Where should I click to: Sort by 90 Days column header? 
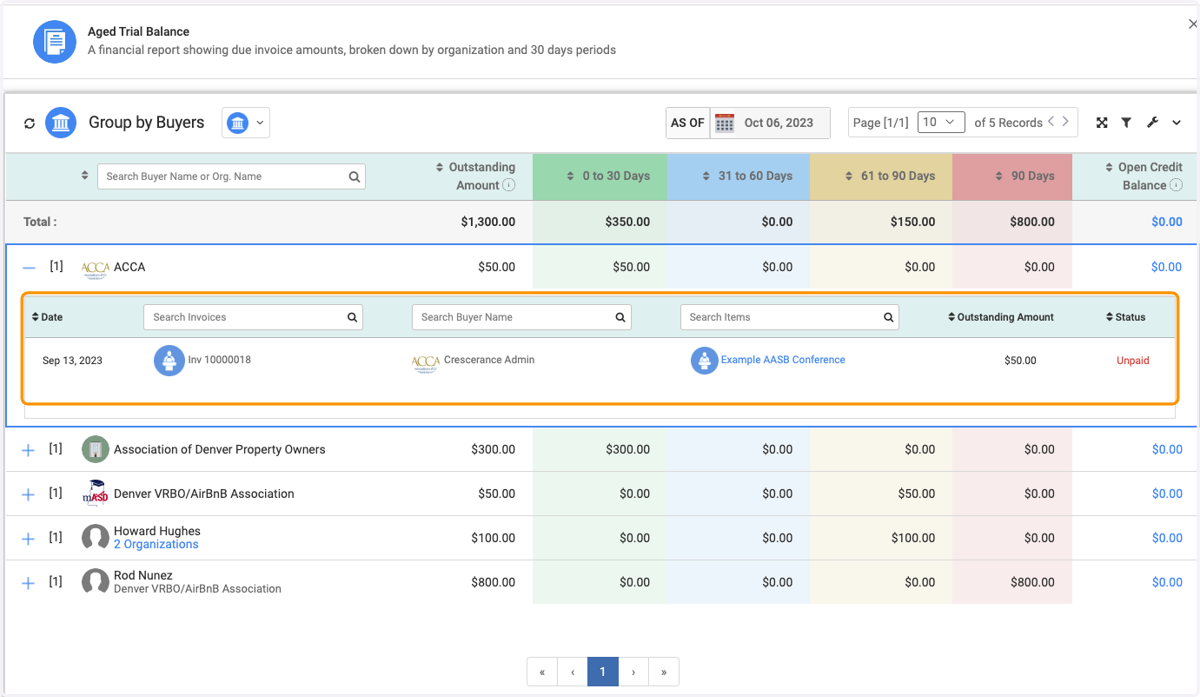1025,176
